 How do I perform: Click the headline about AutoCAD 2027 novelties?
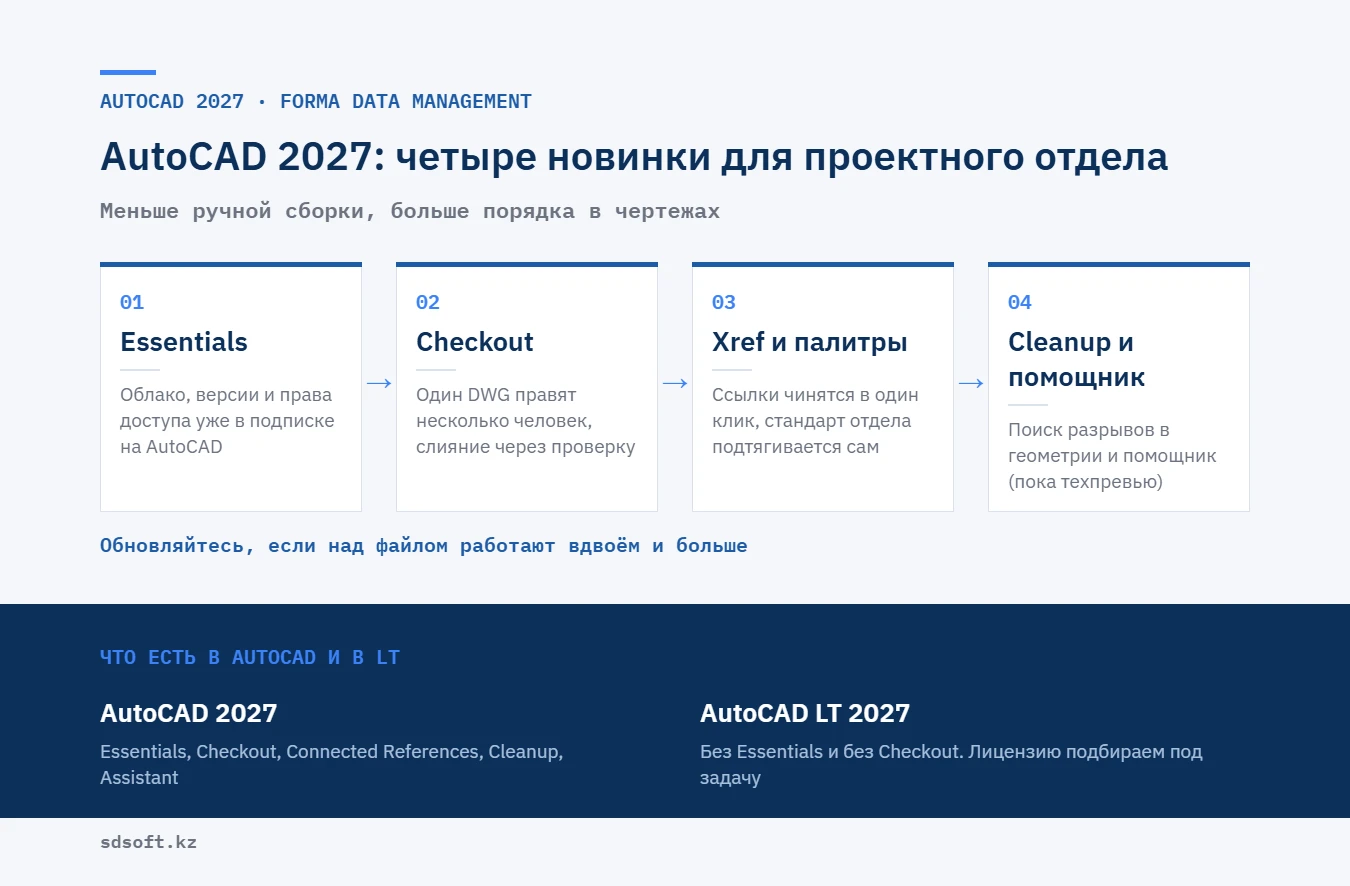pos(634,157)
